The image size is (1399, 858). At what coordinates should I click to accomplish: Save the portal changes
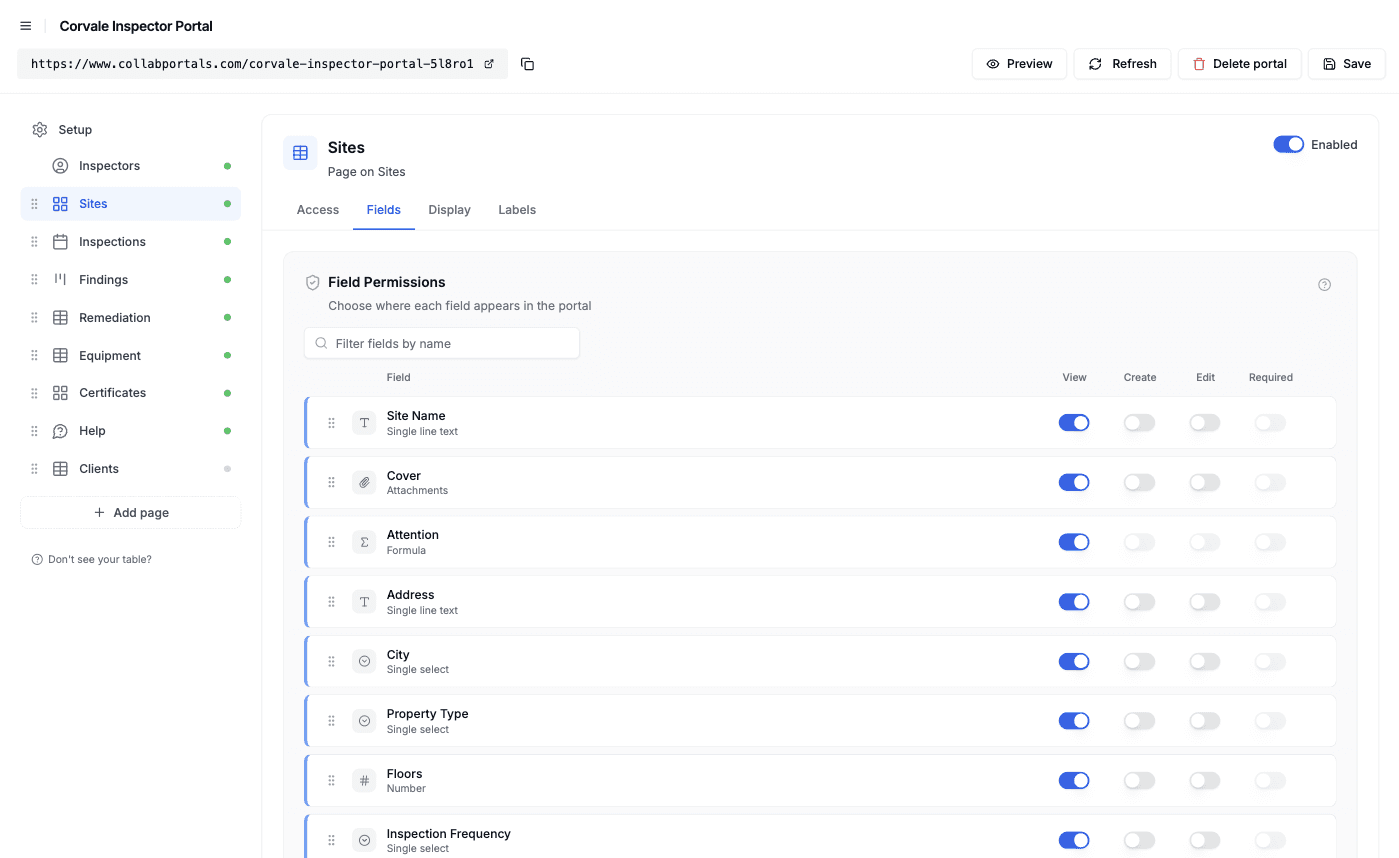pos(1346,64)
